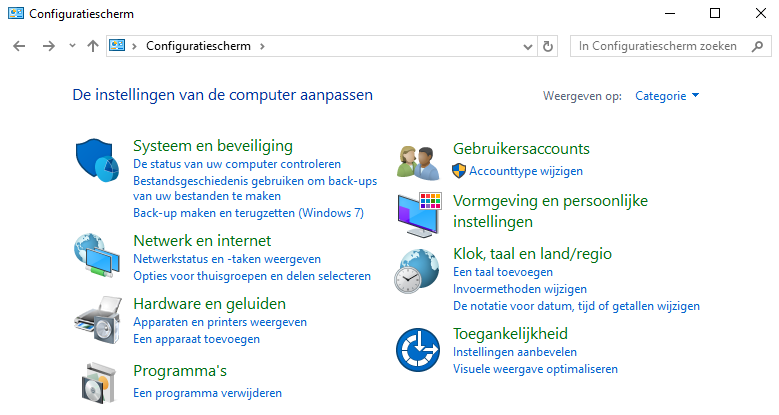779x415 pixels.
Task: Click the search box In Configuratiescherm zoeken
Action: [658, 46]
